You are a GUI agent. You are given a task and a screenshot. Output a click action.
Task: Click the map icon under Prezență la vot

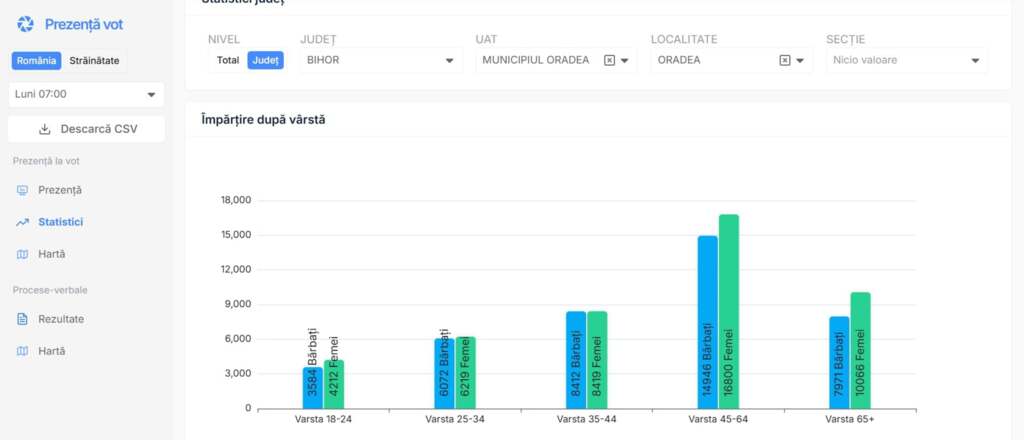[x=22, y=254]
